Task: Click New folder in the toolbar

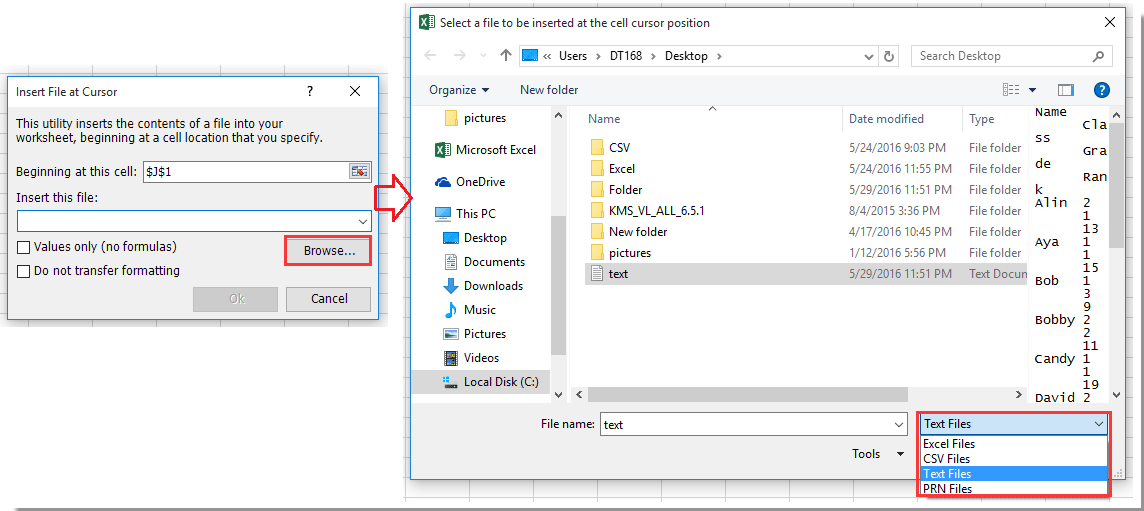Action: pos(549,90)
